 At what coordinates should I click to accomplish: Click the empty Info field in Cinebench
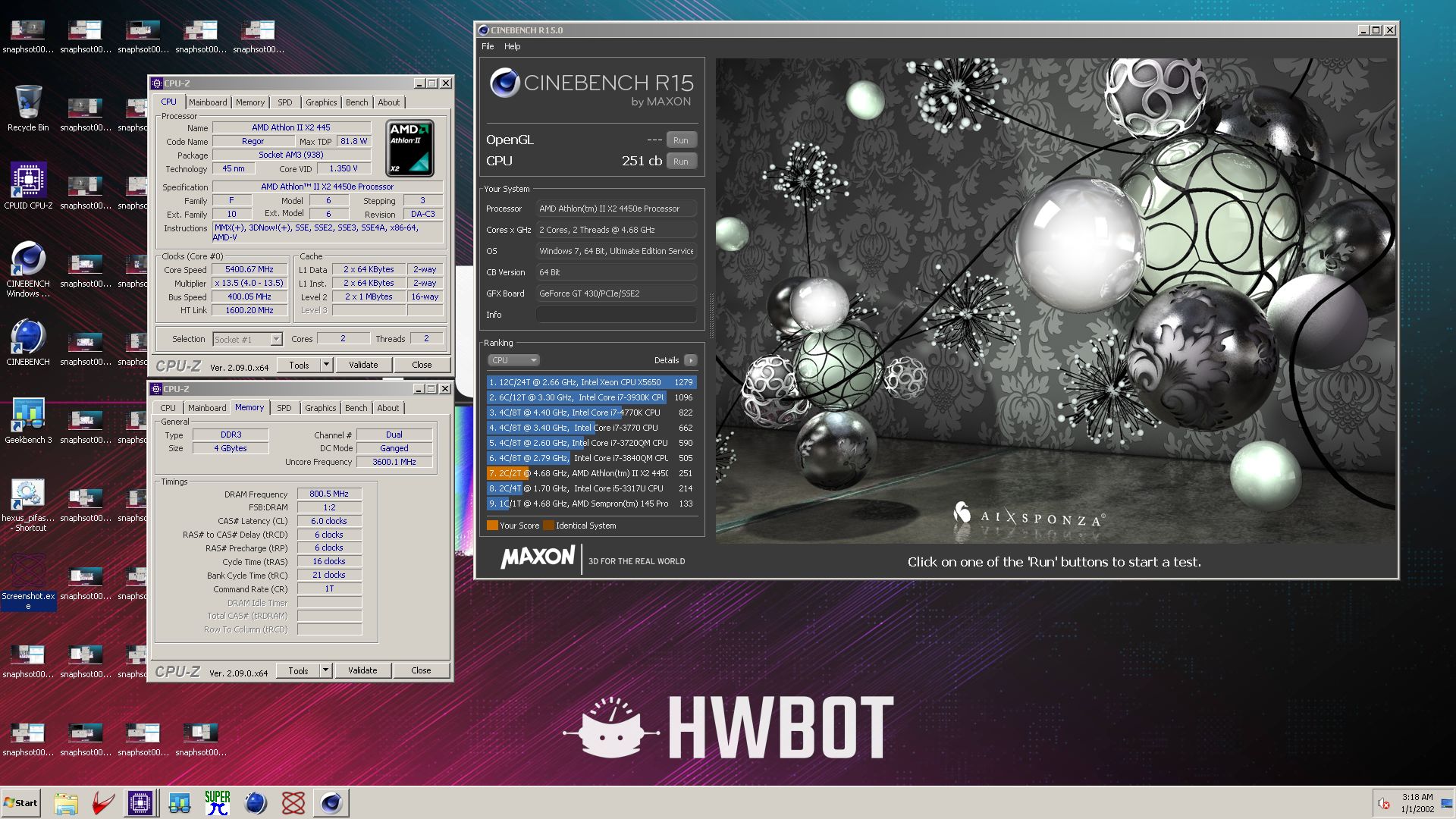pos(616,315)
